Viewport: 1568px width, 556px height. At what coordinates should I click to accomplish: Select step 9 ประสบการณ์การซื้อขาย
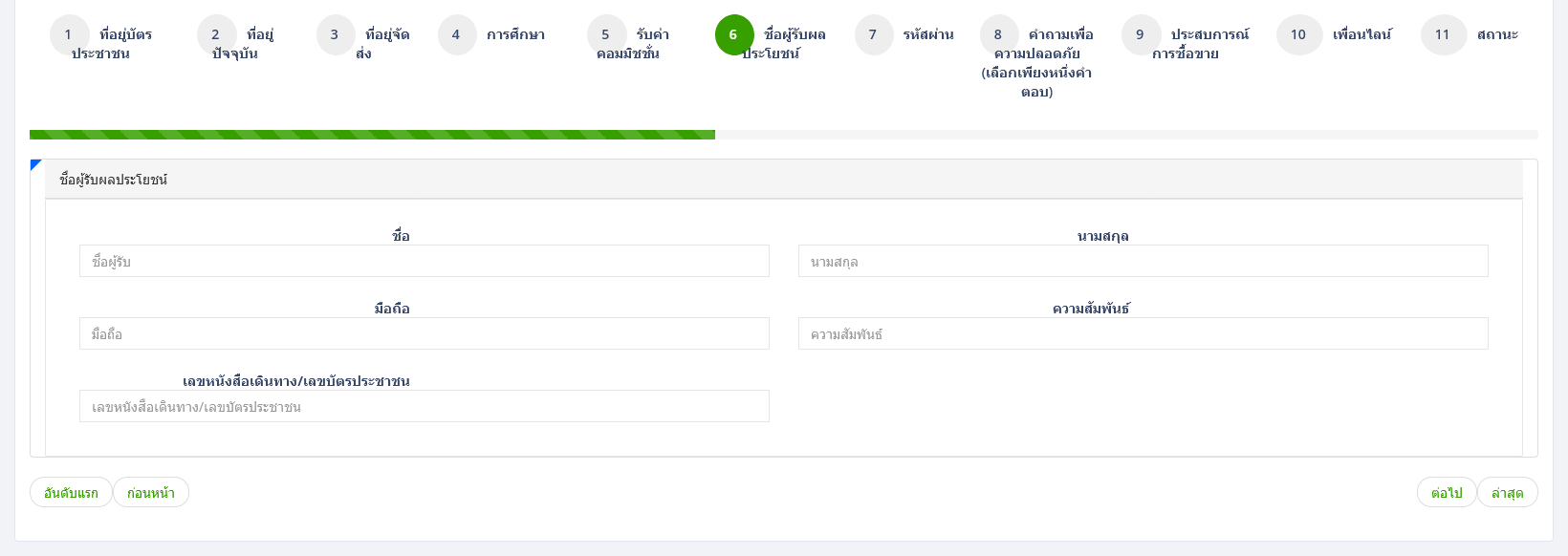click(1140, 35)
